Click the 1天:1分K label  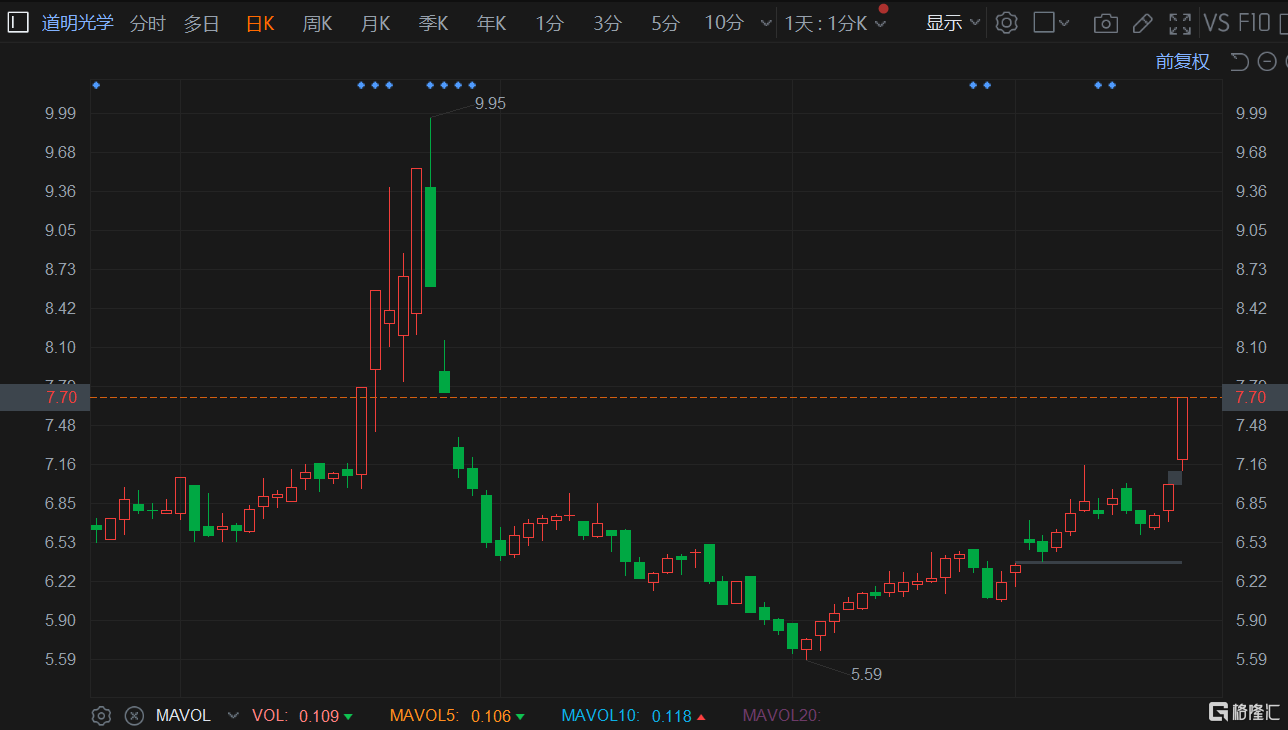pos(826,23)
